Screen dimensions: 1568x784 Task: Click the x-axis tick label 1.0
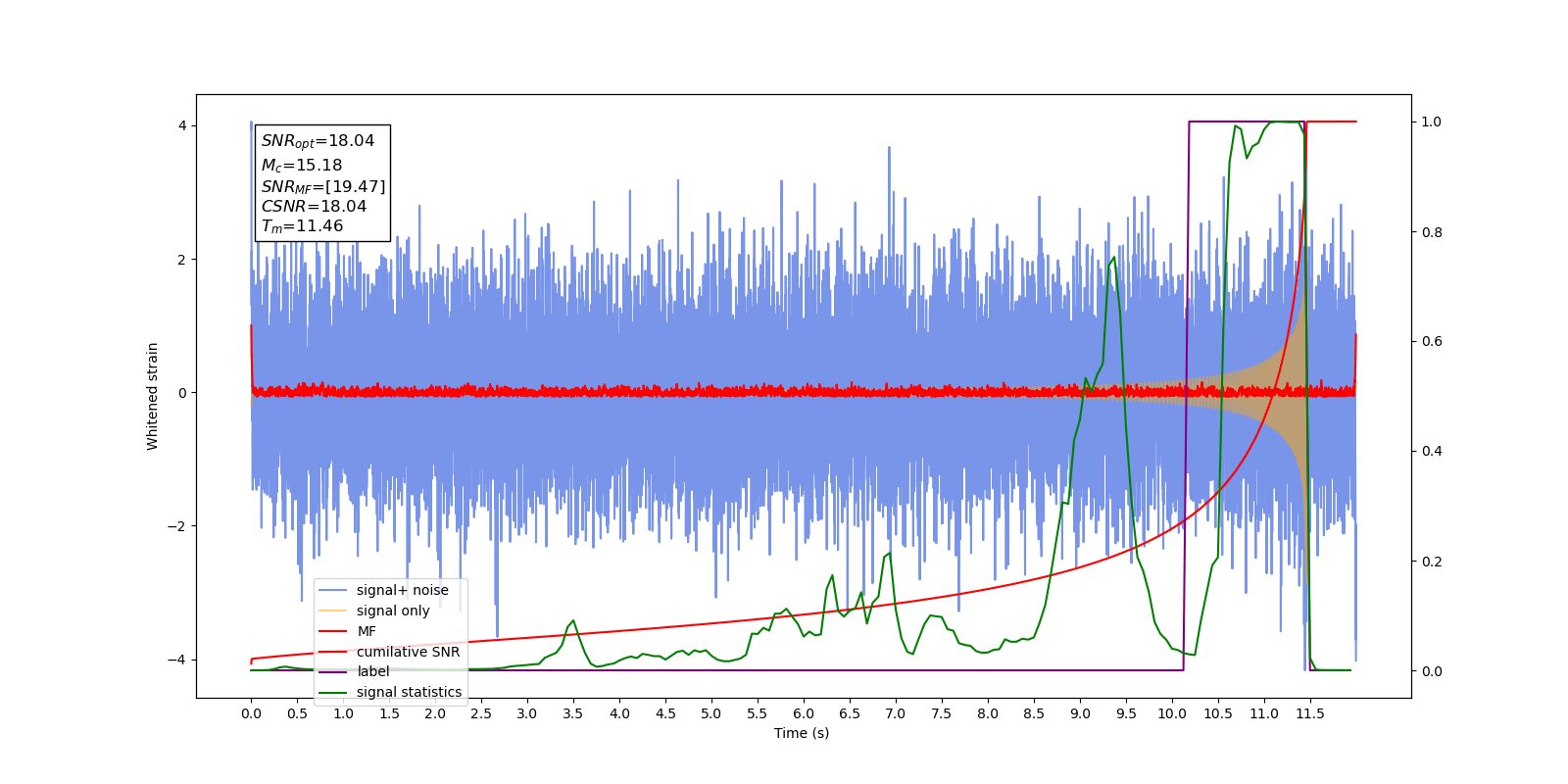coord(343,713)
